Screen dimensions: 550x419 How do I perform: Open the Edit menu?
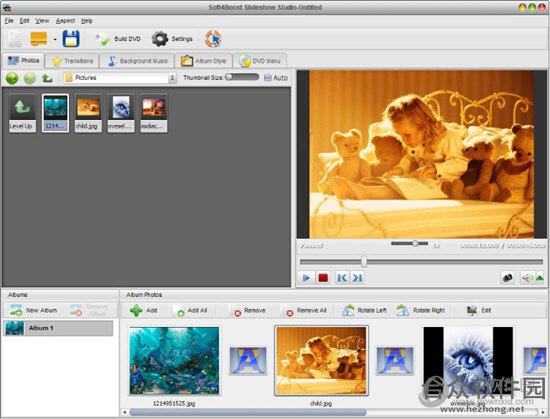click(24, 21)
